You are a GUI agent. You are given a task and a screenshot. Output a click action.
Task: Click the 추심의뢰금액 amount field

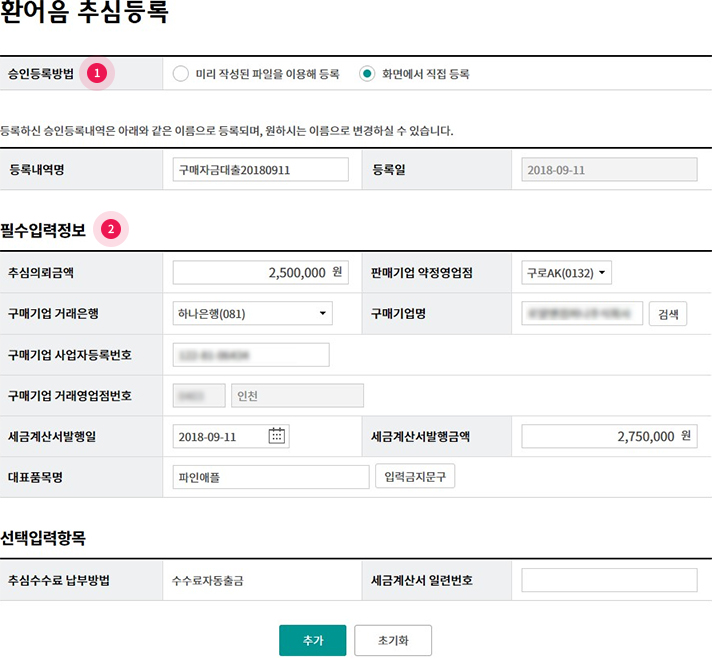[x=260, y=272]
